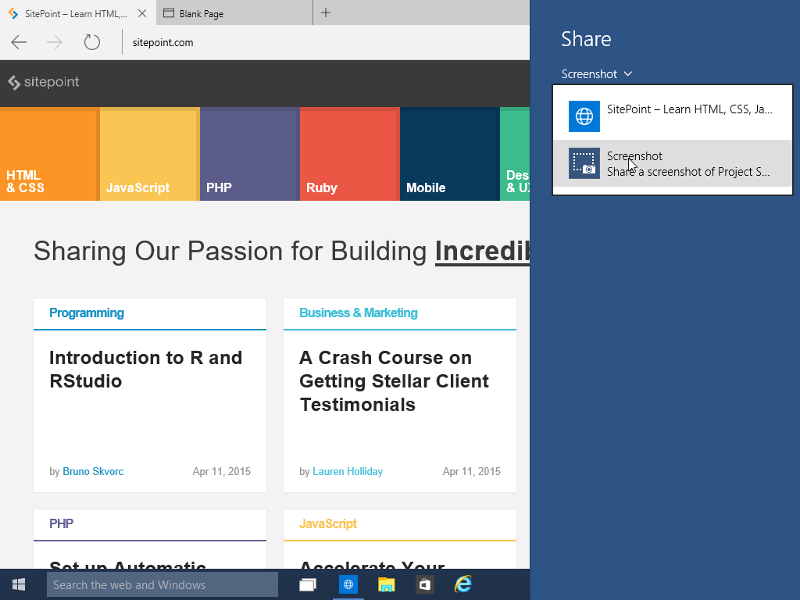Click the browser back arrow
This screenshot has height=600, width=800.
coord(19,42)
